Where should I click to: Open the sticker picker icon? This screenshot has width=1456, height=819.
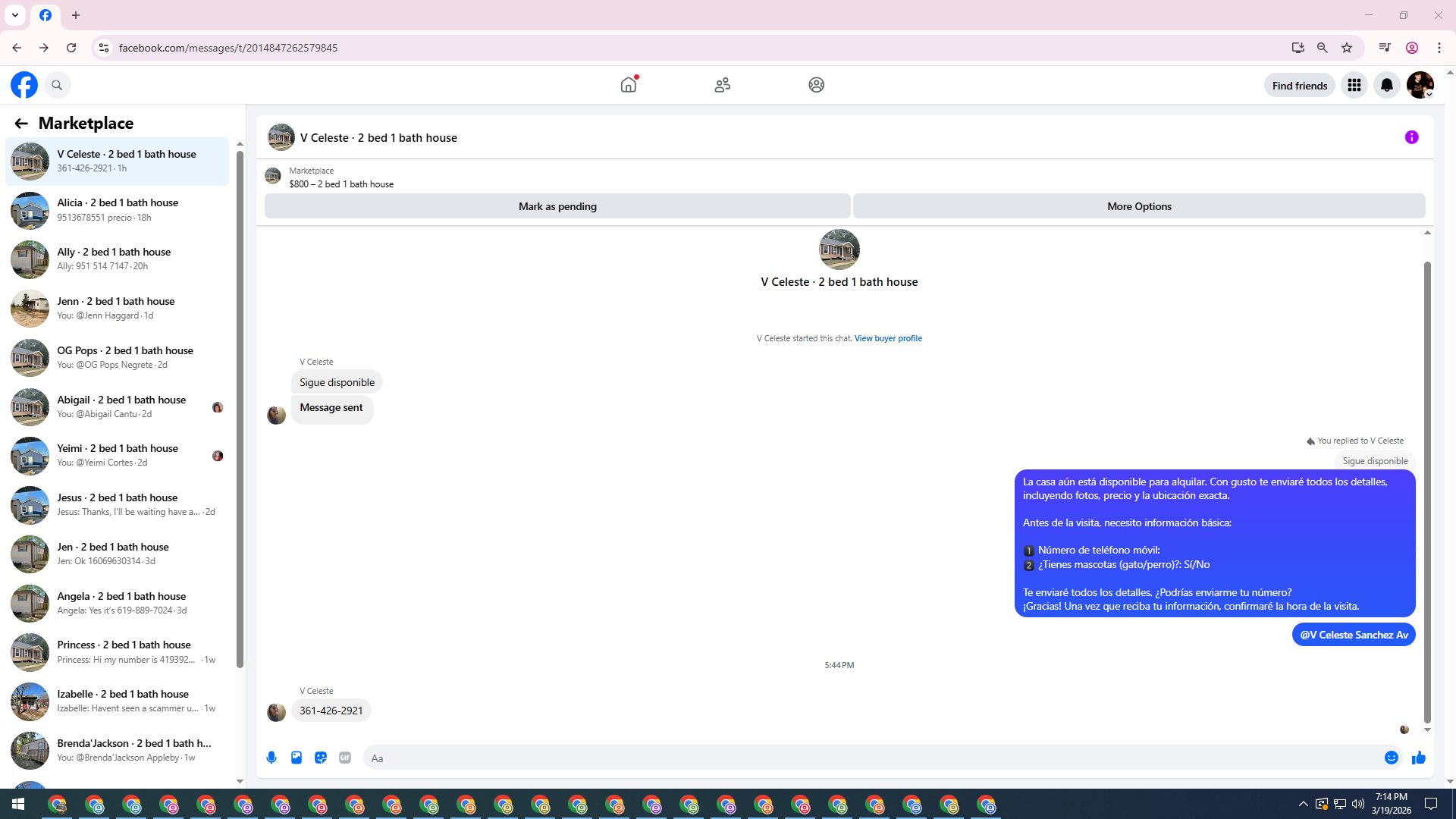[321, 758]
